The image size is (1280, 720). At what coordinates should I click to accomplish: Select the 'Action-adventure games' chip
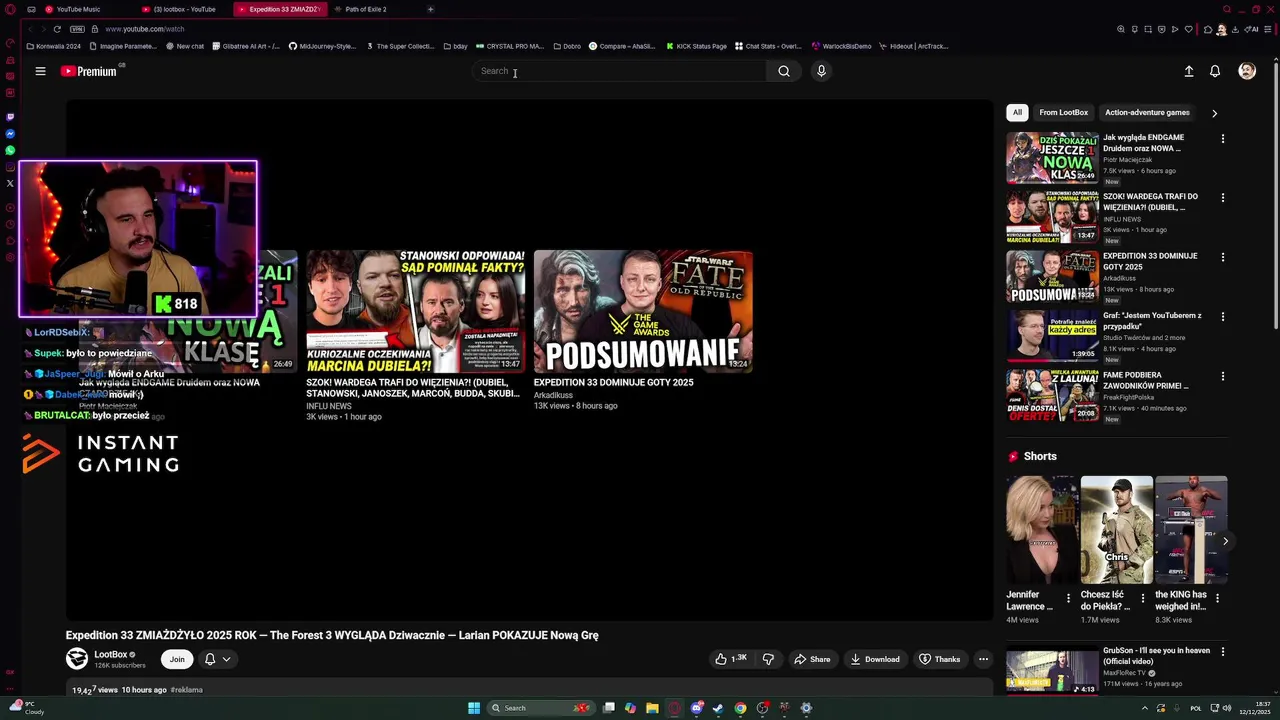coord(1147,113)
